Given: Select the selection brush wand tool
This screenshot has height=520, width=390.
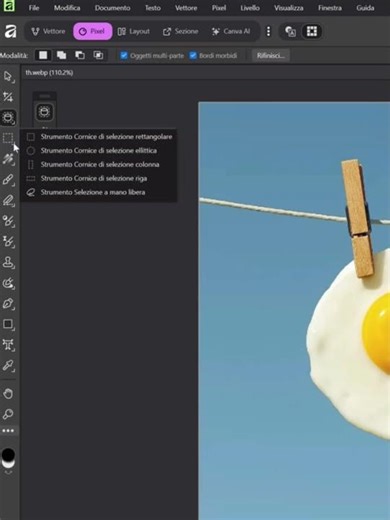Looking at the screenshot, I should [8, 159].
